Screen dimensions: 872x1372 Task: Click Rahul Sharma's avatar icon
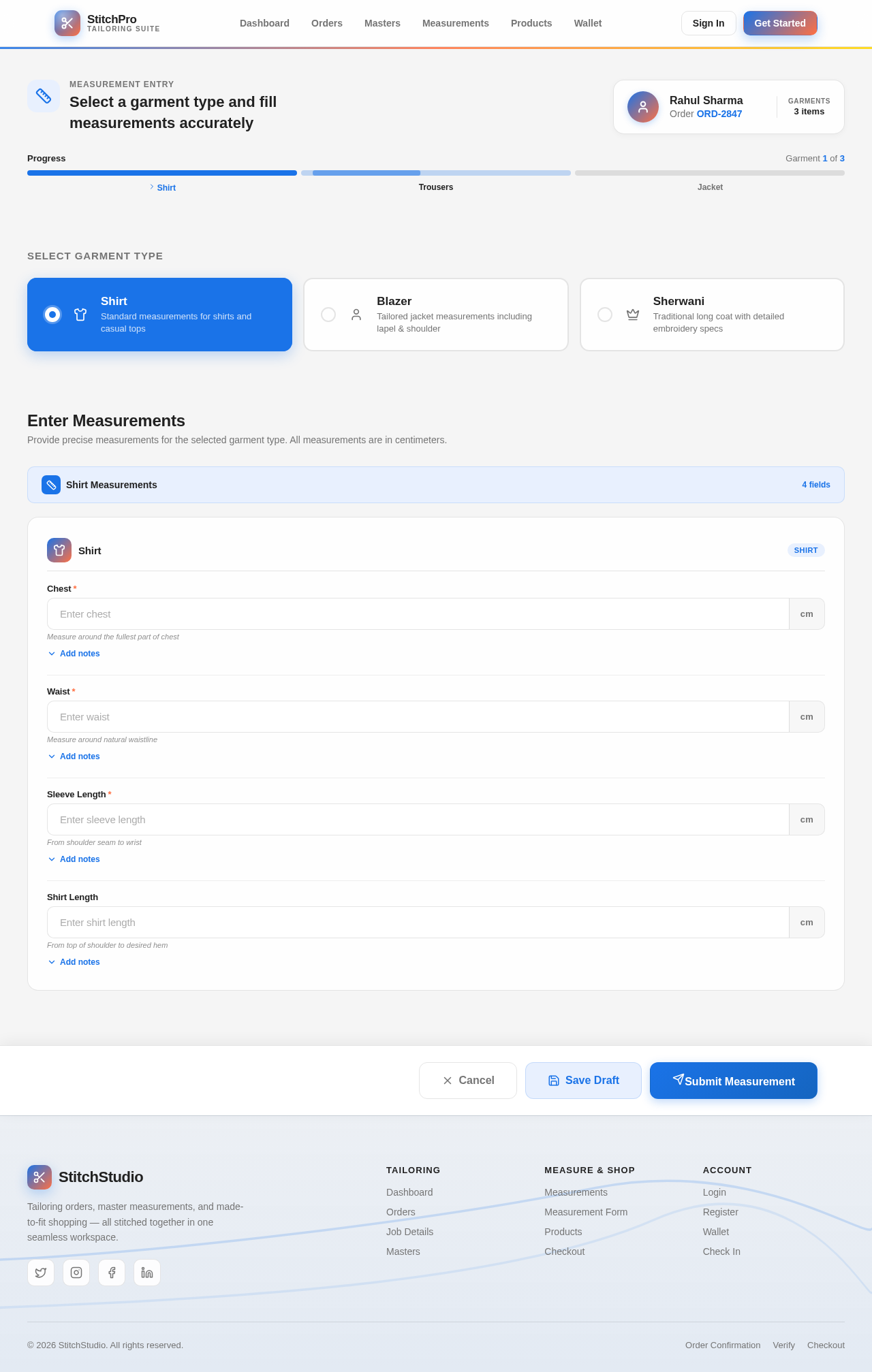643,107
